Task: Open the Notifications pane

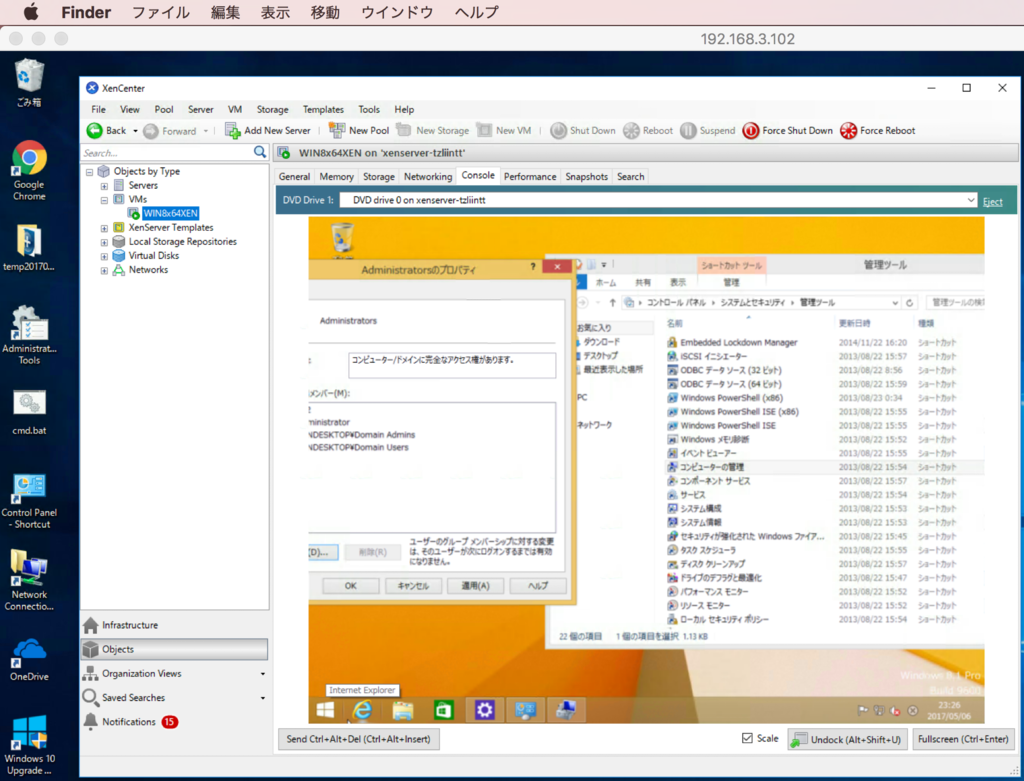Action: [x=131, y=722]
